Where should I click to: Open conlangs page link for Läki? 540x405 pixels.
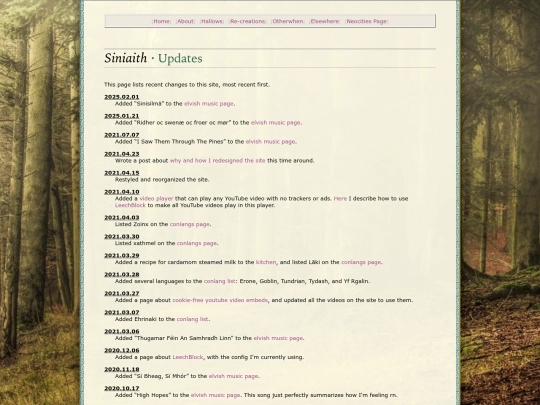361,262
